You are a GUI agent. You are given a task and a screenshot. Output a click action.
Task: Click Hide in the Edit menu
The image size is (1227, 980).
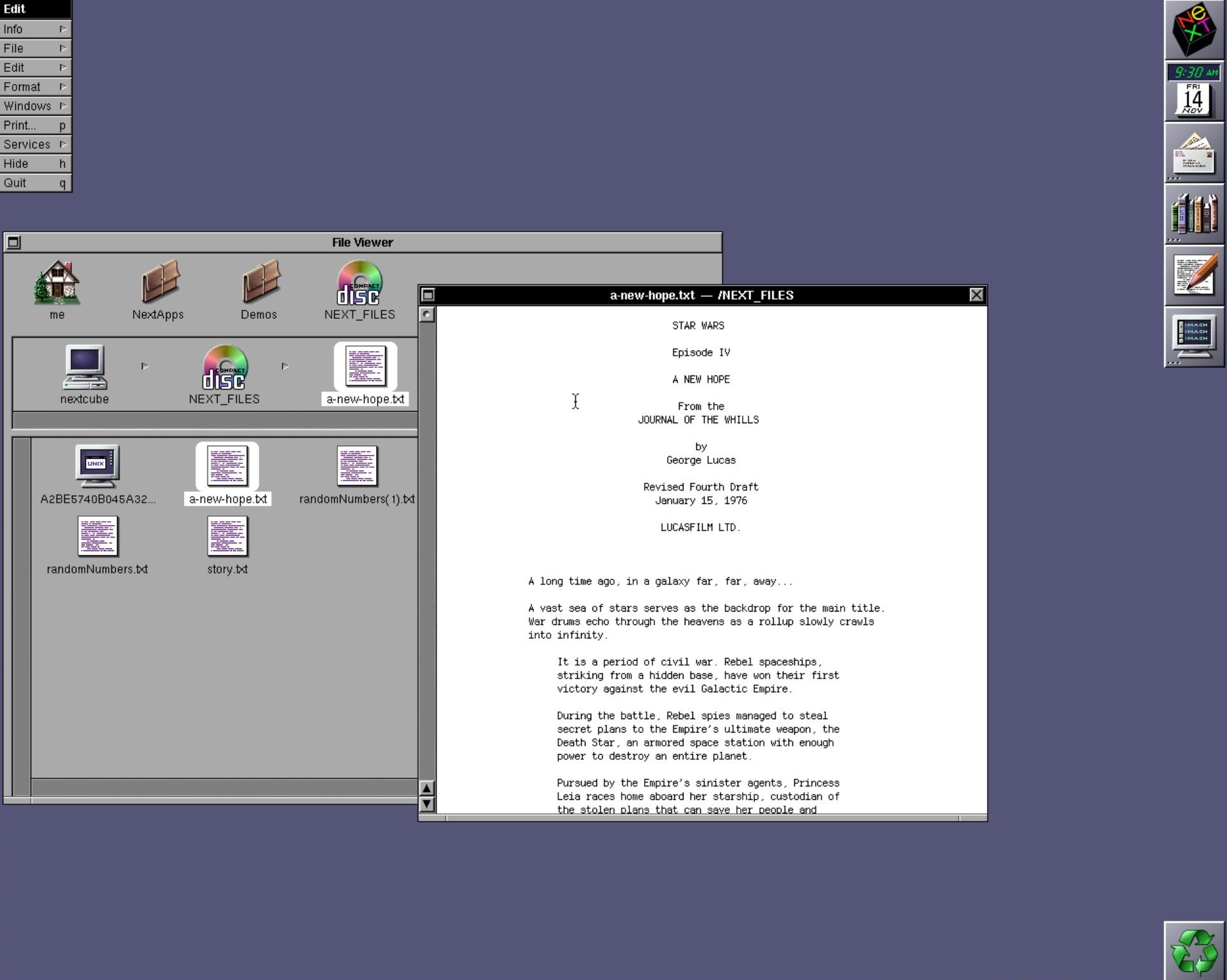click(x=35, y=164)
